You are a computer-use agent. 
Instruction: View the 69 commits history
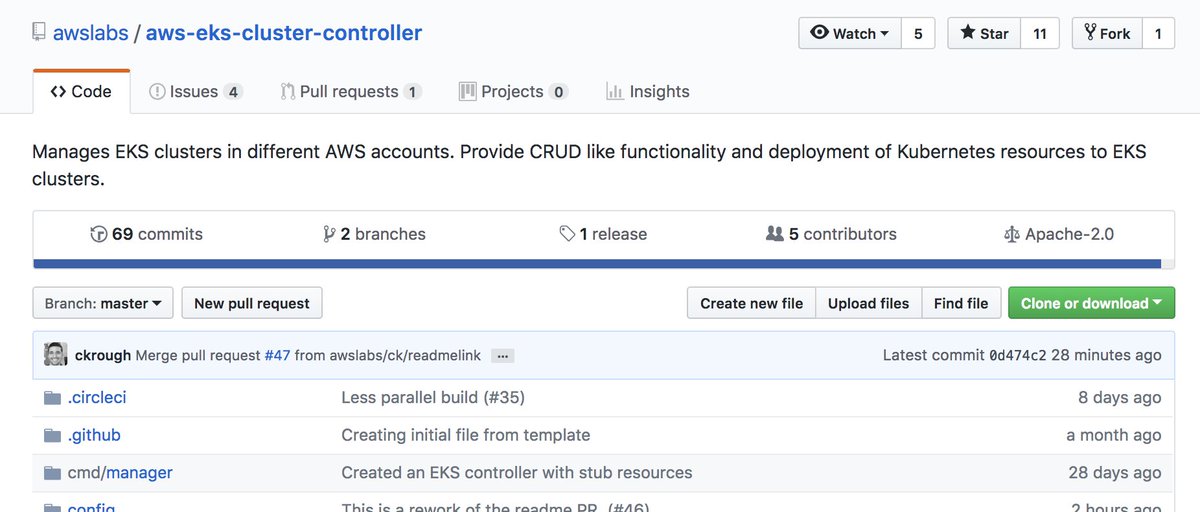tap(146, 234)
